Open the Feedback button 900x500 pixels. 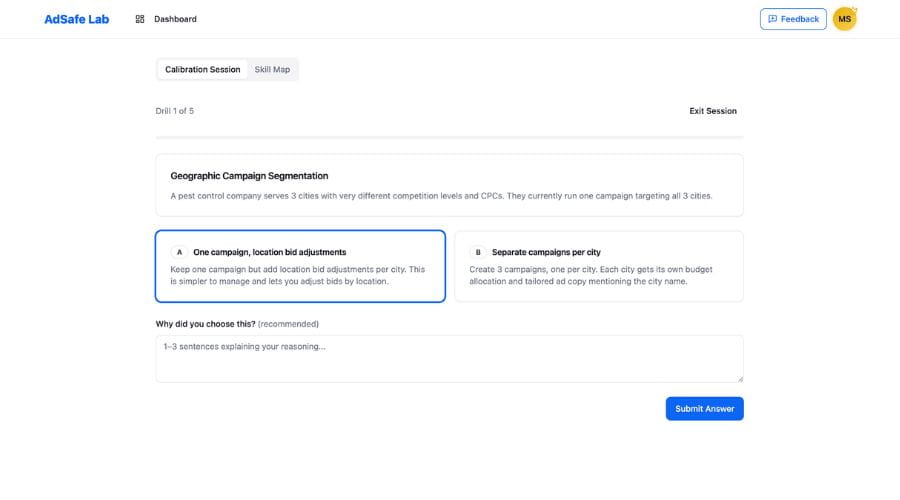point(793,19)
